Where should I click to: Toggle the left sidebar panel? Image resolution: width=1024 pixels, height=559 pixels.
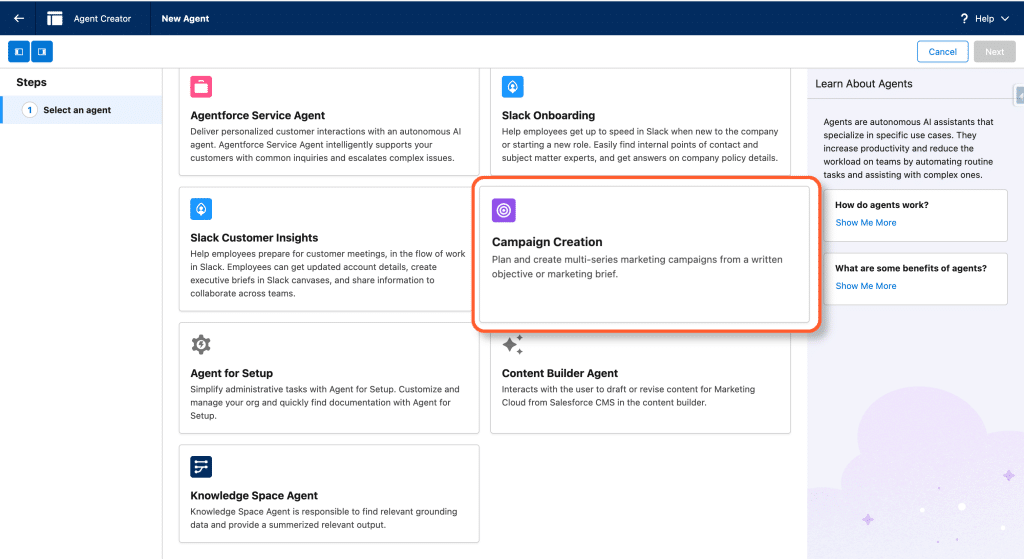coord(19,51)
